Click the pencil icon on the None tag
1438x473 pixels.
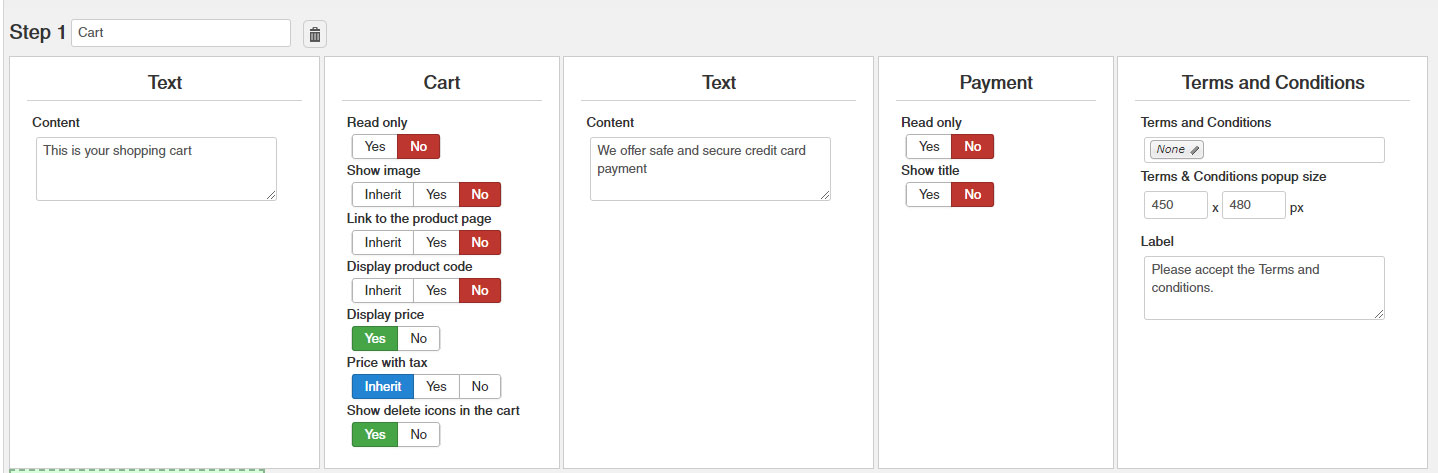click(1195, 150)
